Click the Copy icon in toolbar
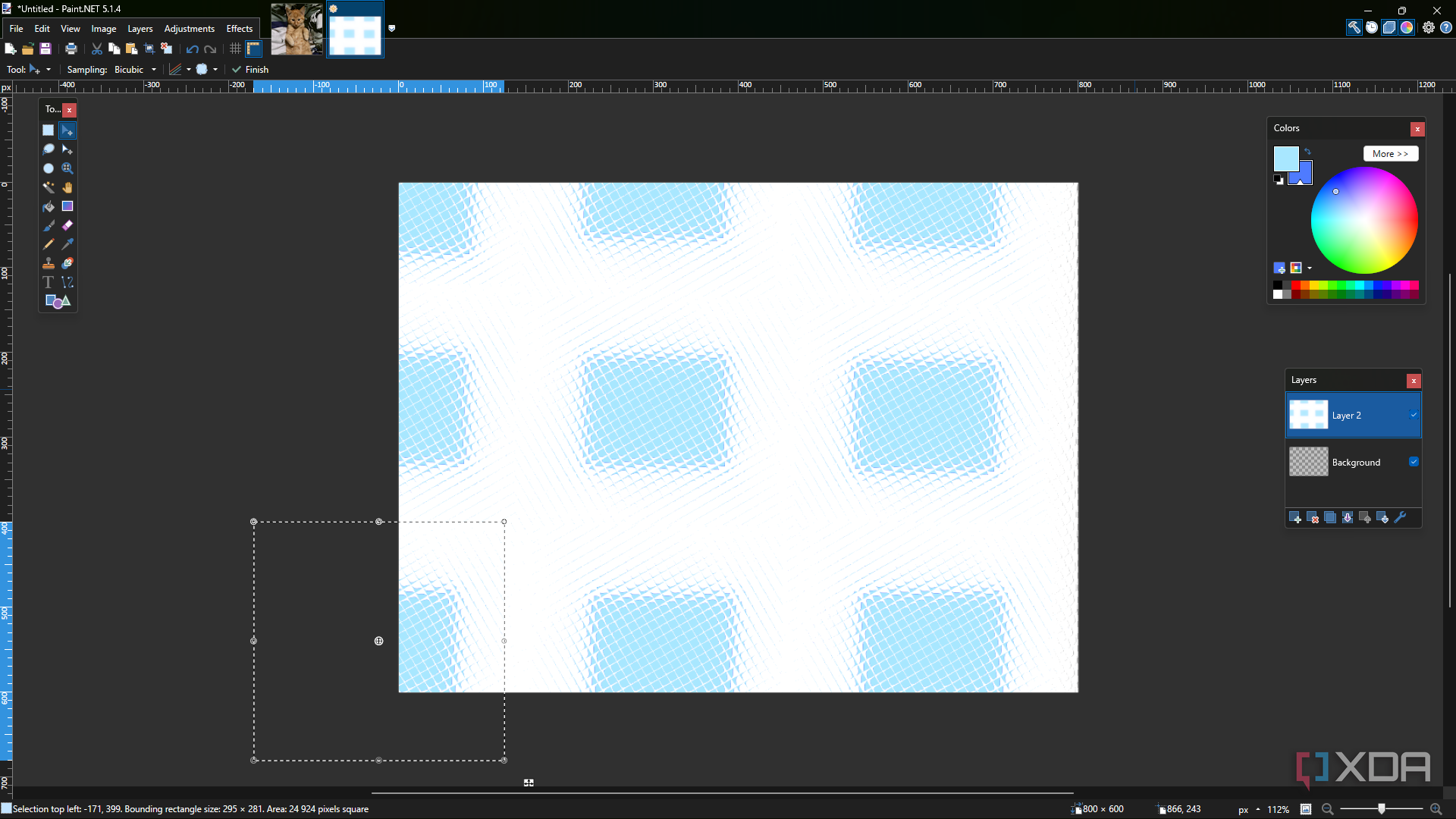Image resolution: width=1456 pixels, height=819 pixels. tap(115, 49)
